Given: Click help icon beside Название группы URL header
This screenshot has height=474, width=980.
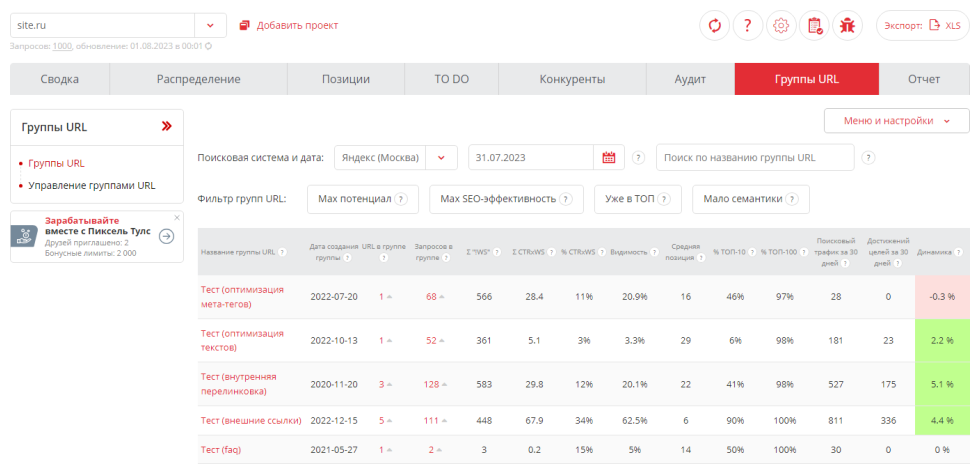Looking at the screenshot, I should [282, 252].
